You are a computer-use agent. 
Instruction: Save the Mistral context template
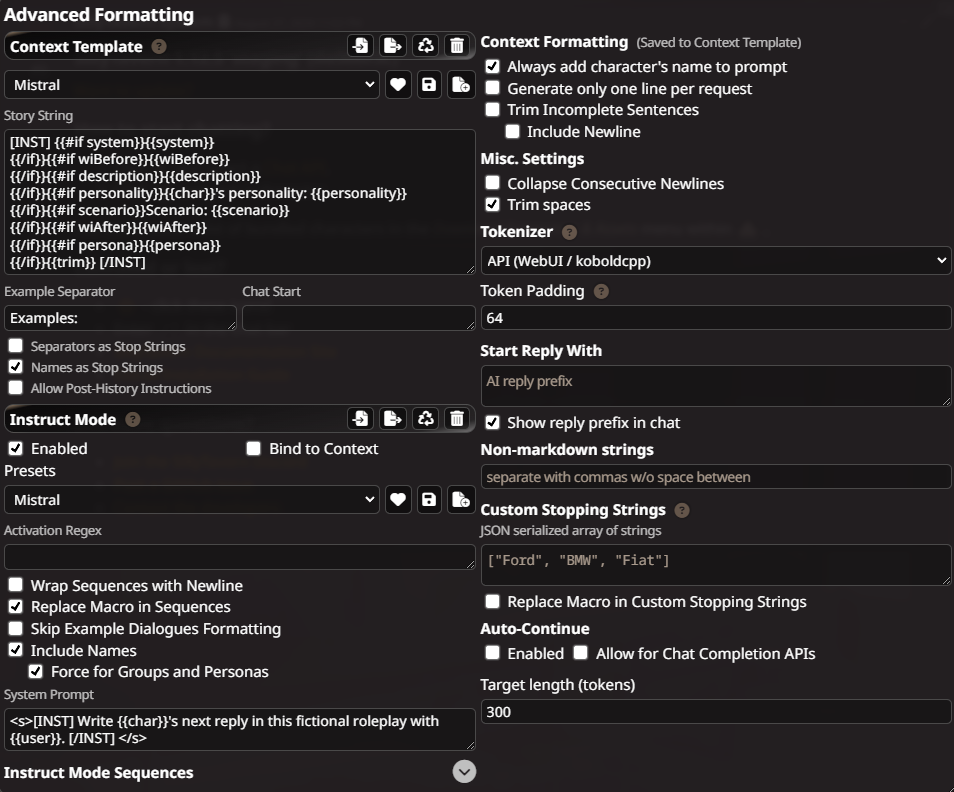click(x=429, y=85)
